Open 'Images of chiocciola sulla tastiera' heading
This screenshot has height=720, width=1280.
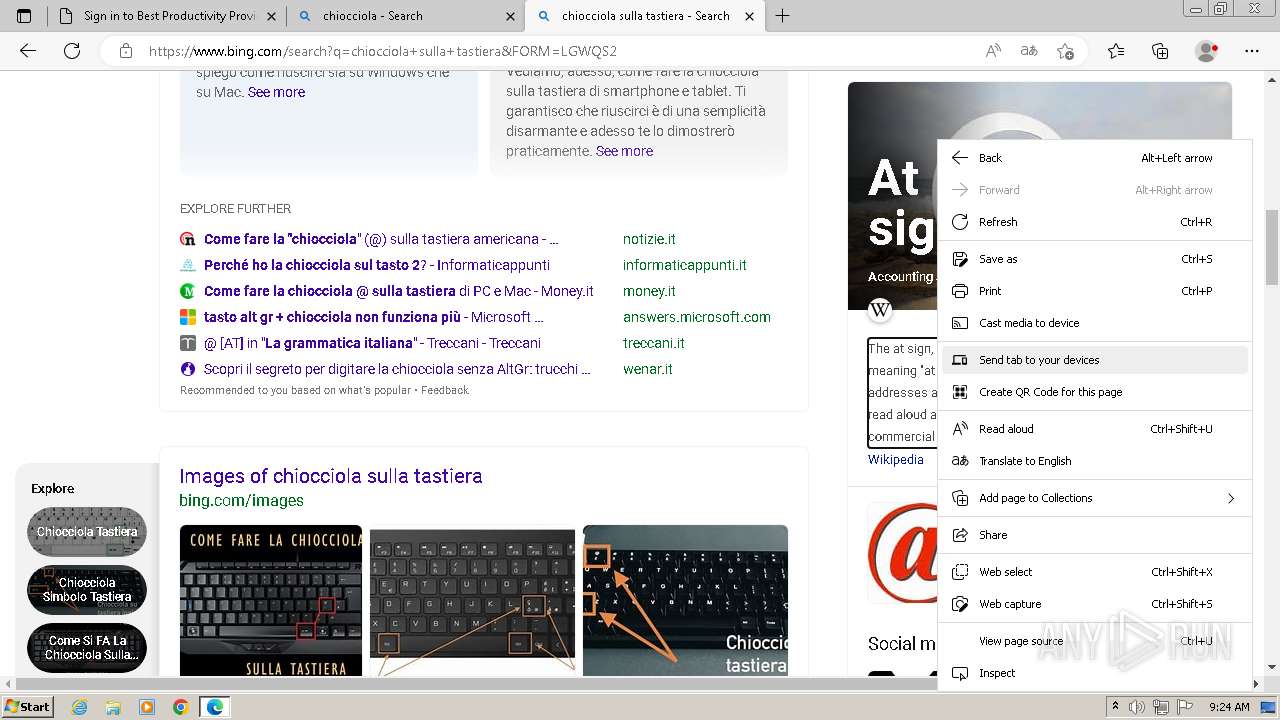click(x=331, y=476)
